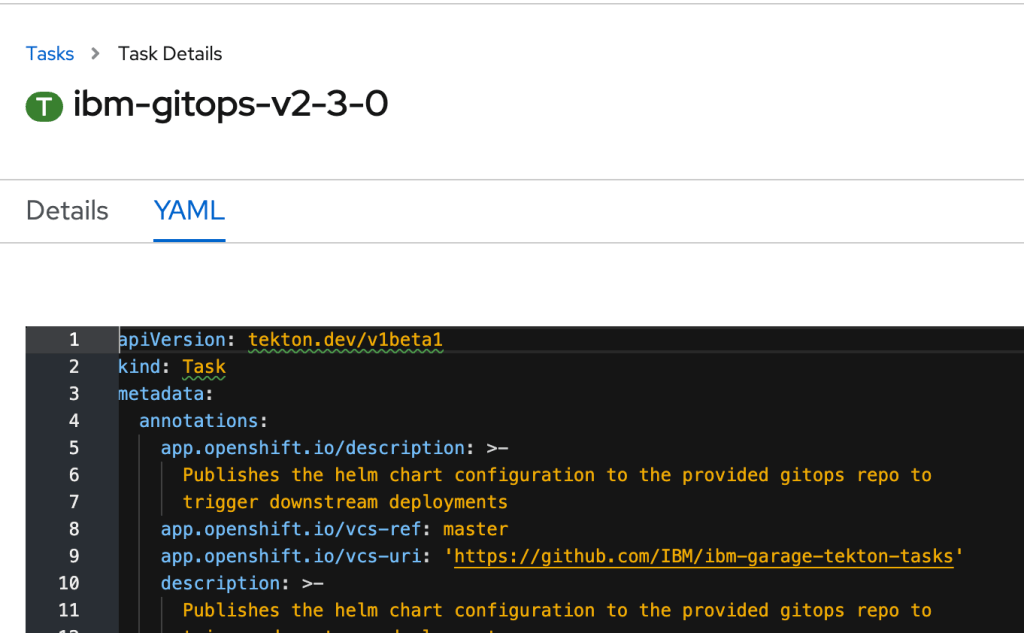Click the ibm-gitops-v2-3-0 page title

tap(230, 105)
